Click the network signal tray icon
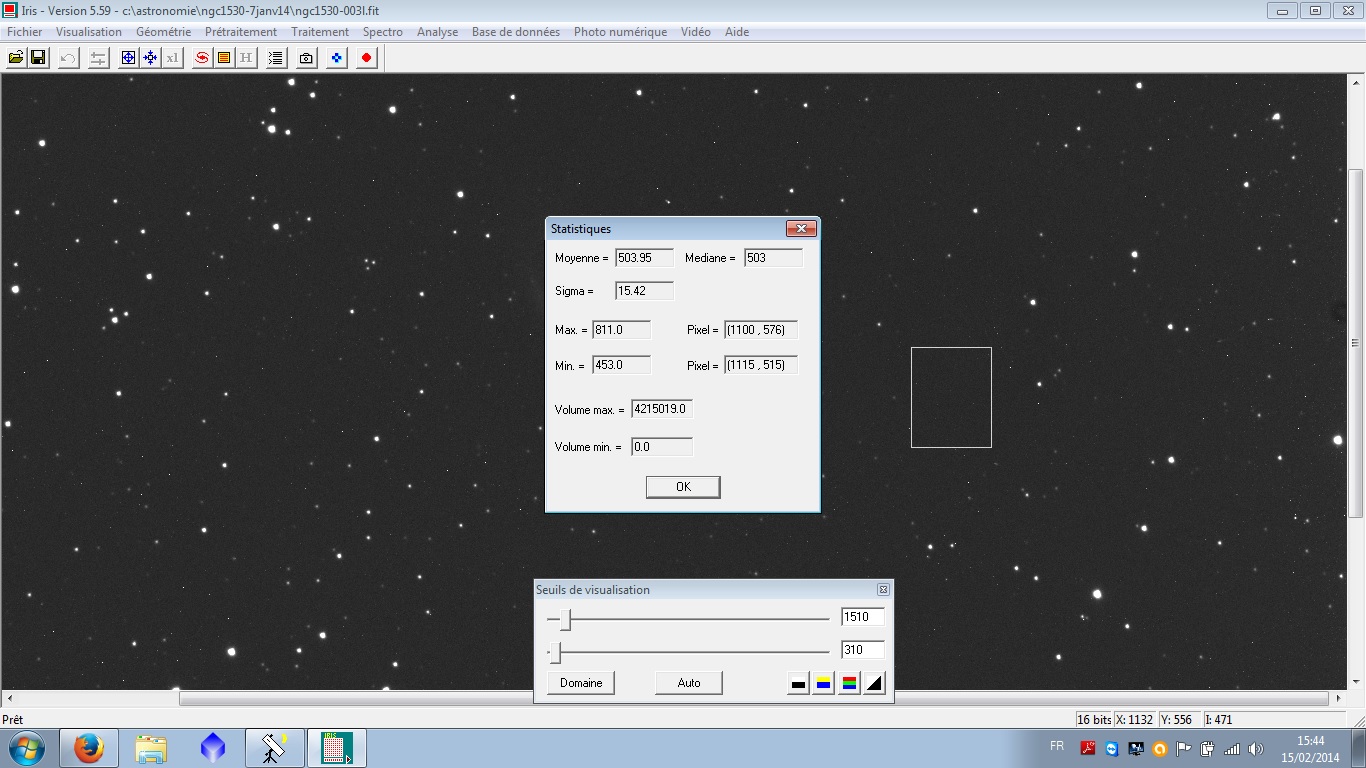The image size is (1366, 768). (1232, 748)
